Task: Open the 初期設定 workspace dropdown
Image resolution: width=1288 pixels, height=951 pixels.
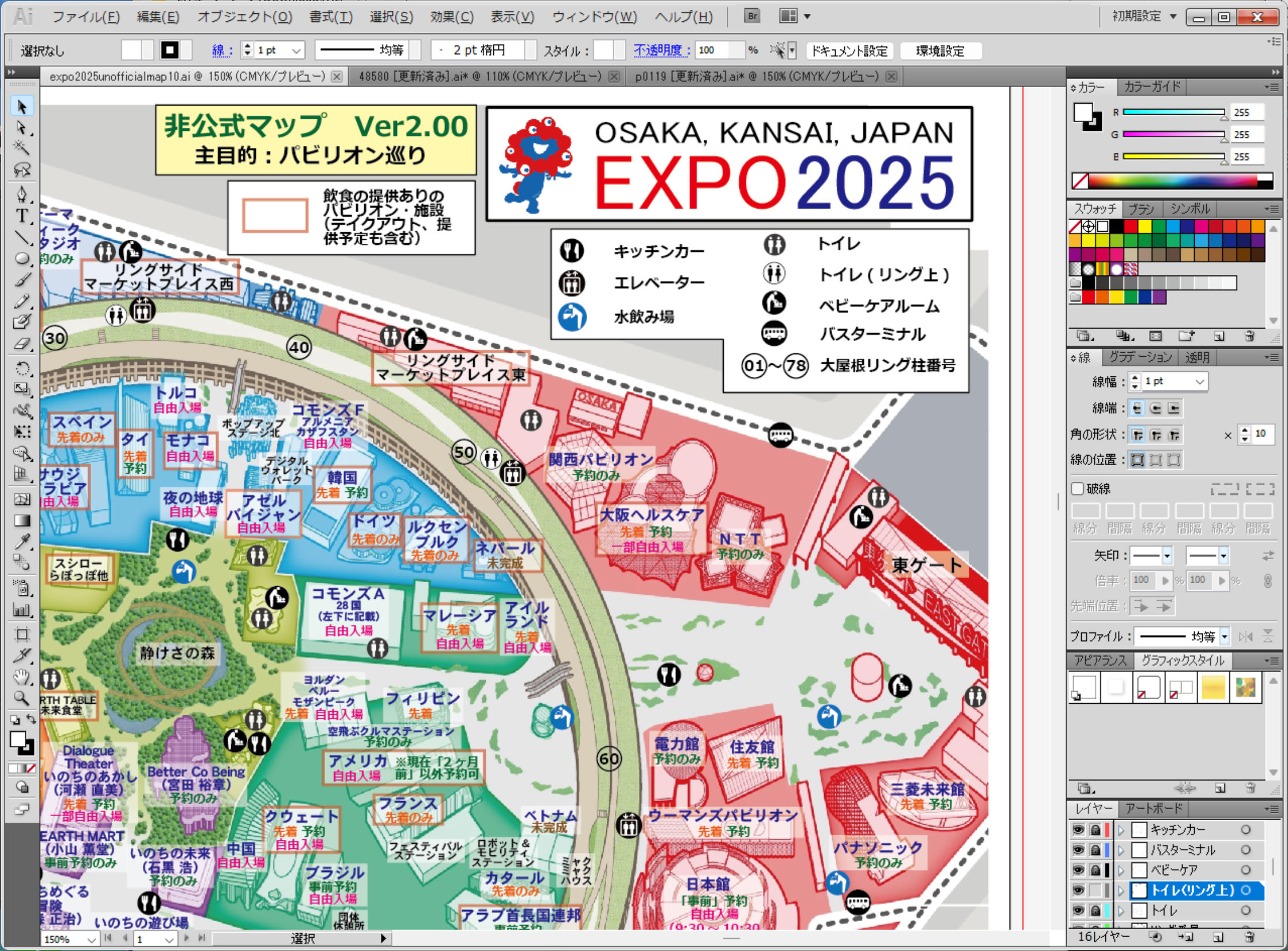Action: [1144, 17]
